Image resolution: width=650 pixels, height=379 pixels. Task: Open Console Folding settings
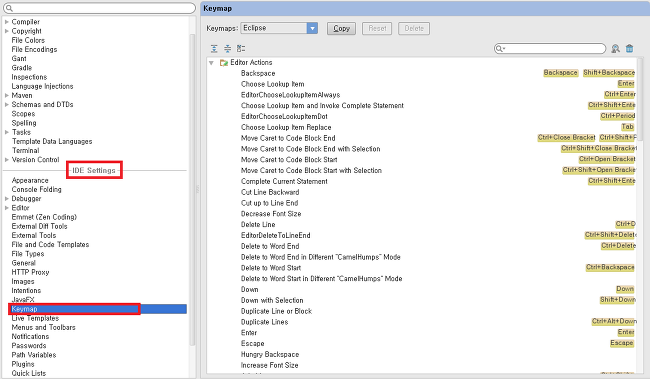point(36,190)
